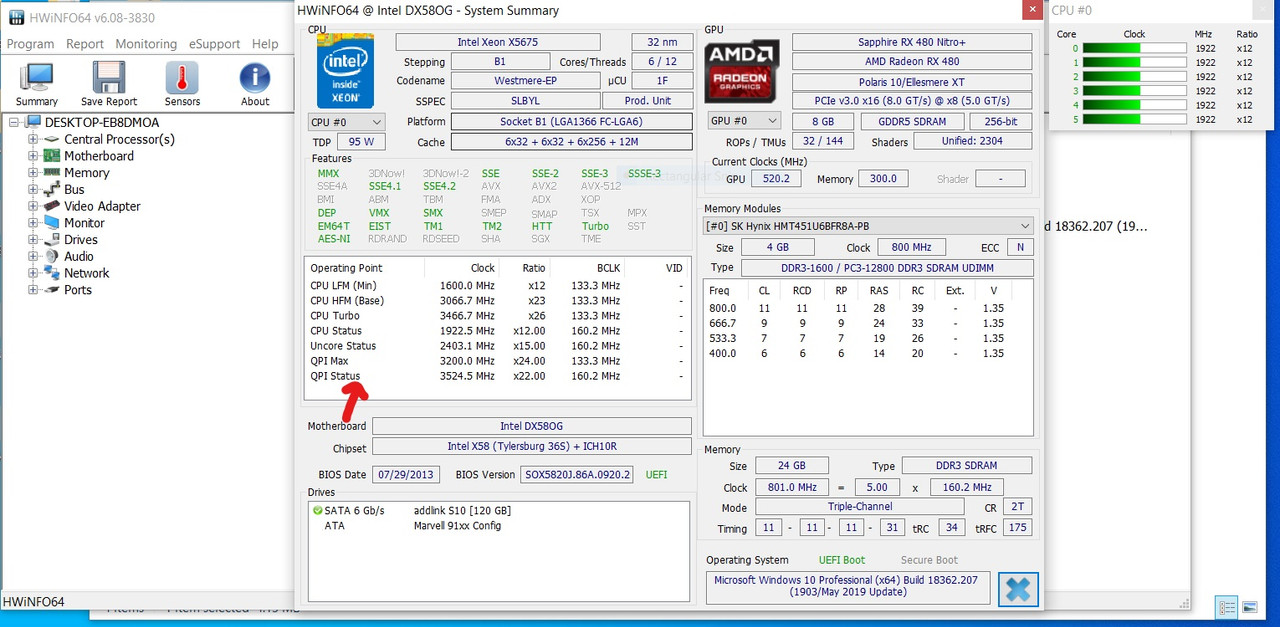Close the System Summary window

[1032, 10]
